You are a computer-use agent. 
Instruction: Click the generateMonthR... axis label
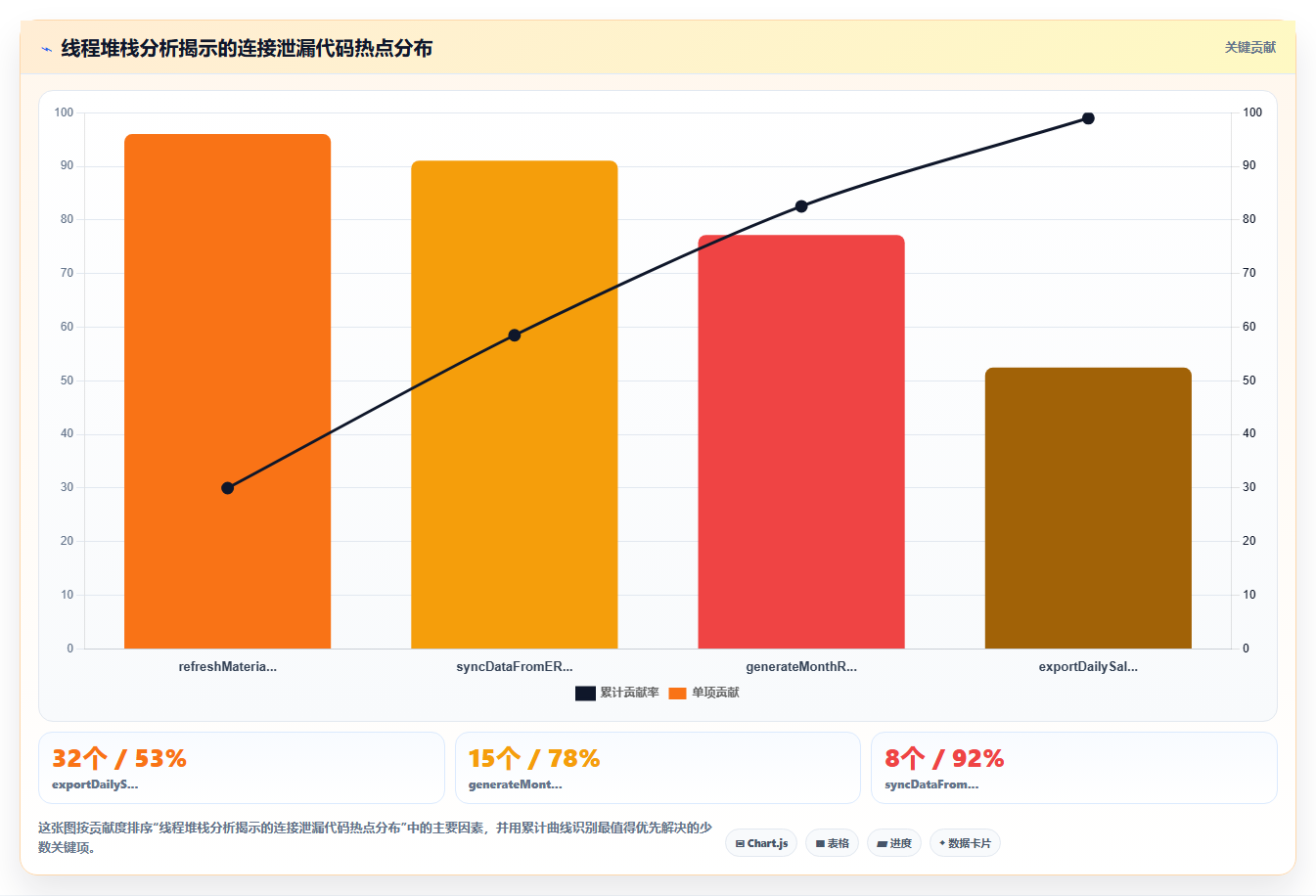coord(801,667)
